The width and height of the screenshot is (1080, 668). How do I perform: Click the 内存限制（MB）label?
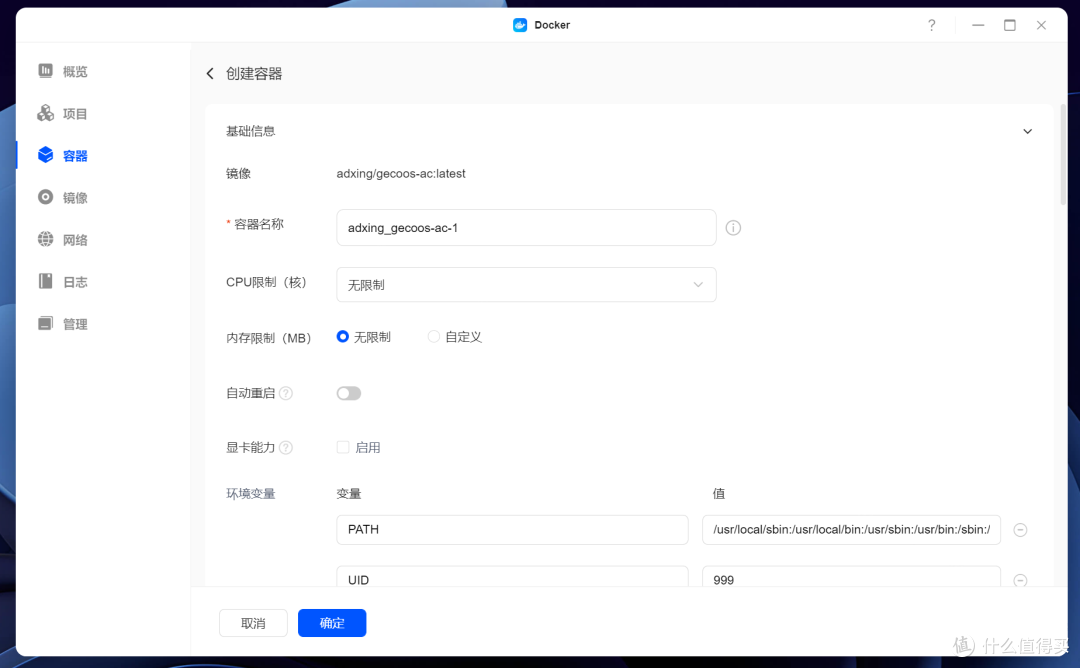coord(269,337)
